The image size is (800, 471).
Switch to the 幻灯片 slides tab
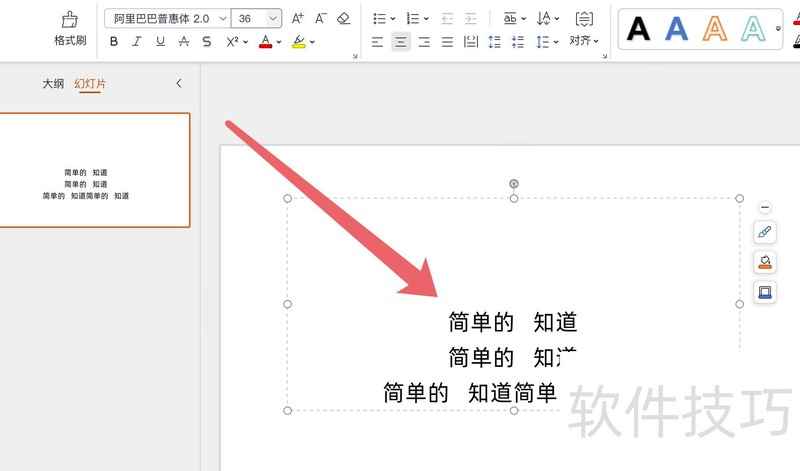click(90, 84)
